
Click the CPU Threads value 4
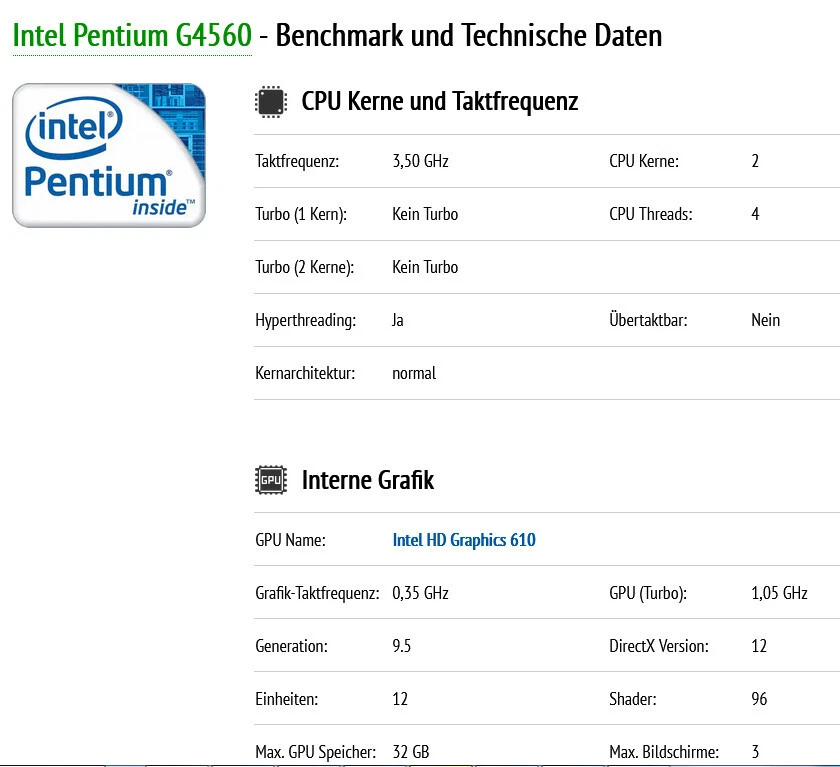pyautogui.click(x=755, y=214)
